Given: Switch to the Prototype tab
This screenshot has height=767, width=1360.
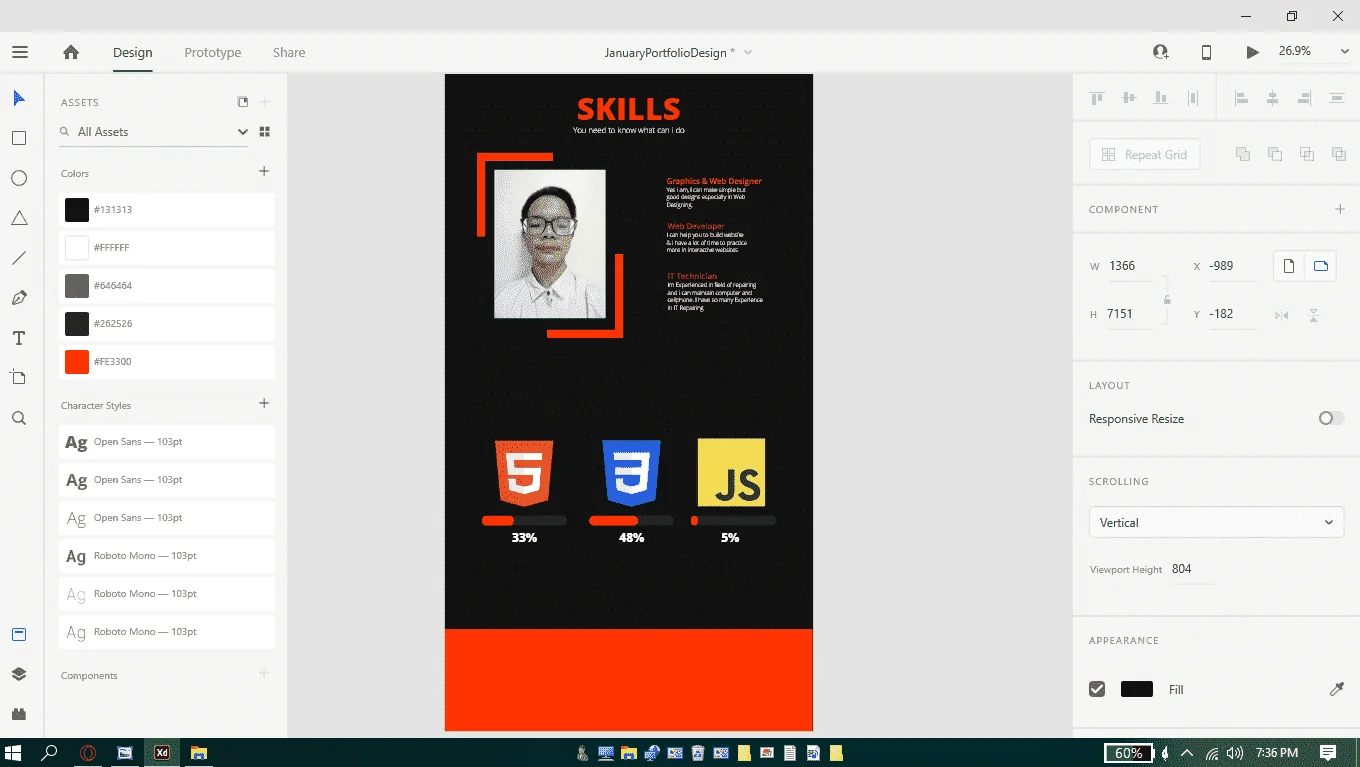Looking at the screenshot, I should 213,52.
